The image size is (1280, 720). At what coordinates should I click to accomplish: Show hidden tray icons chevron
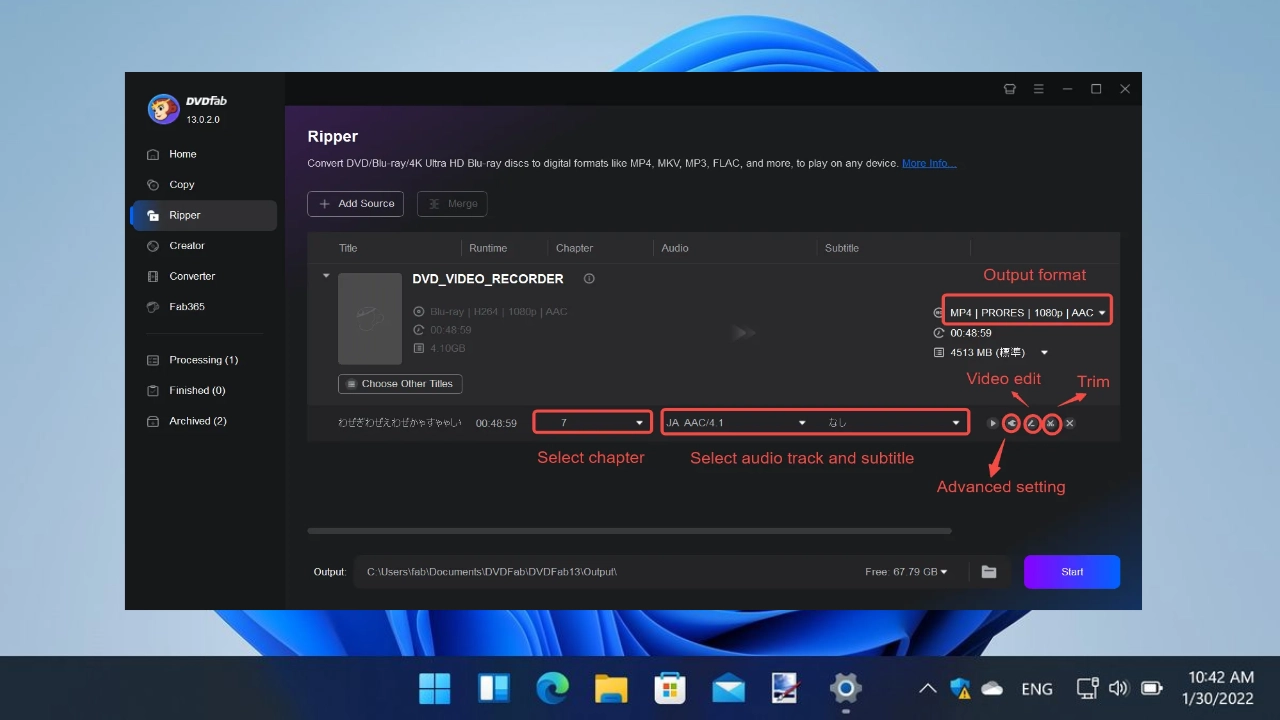coord(927,688)
